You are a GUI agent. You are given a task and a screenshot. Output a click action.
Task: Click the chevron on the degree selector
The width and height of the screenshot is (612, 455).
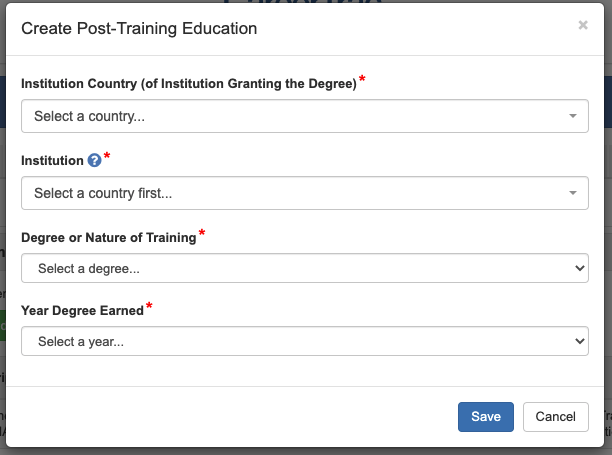click(579, 269)
